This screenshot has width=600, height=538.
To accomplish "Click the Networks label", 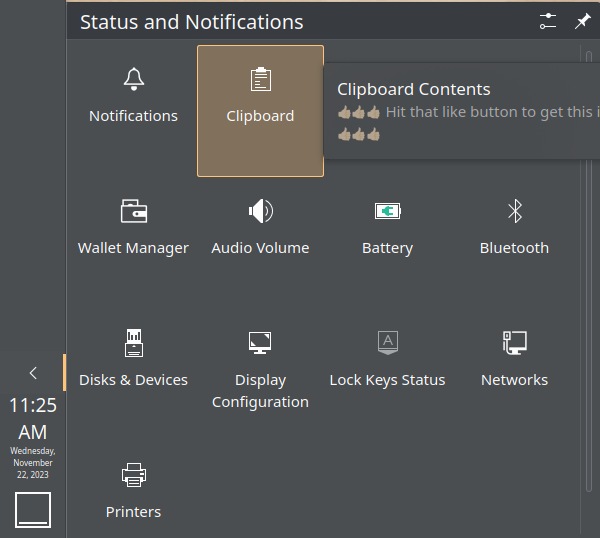I will tap(515, 380).
